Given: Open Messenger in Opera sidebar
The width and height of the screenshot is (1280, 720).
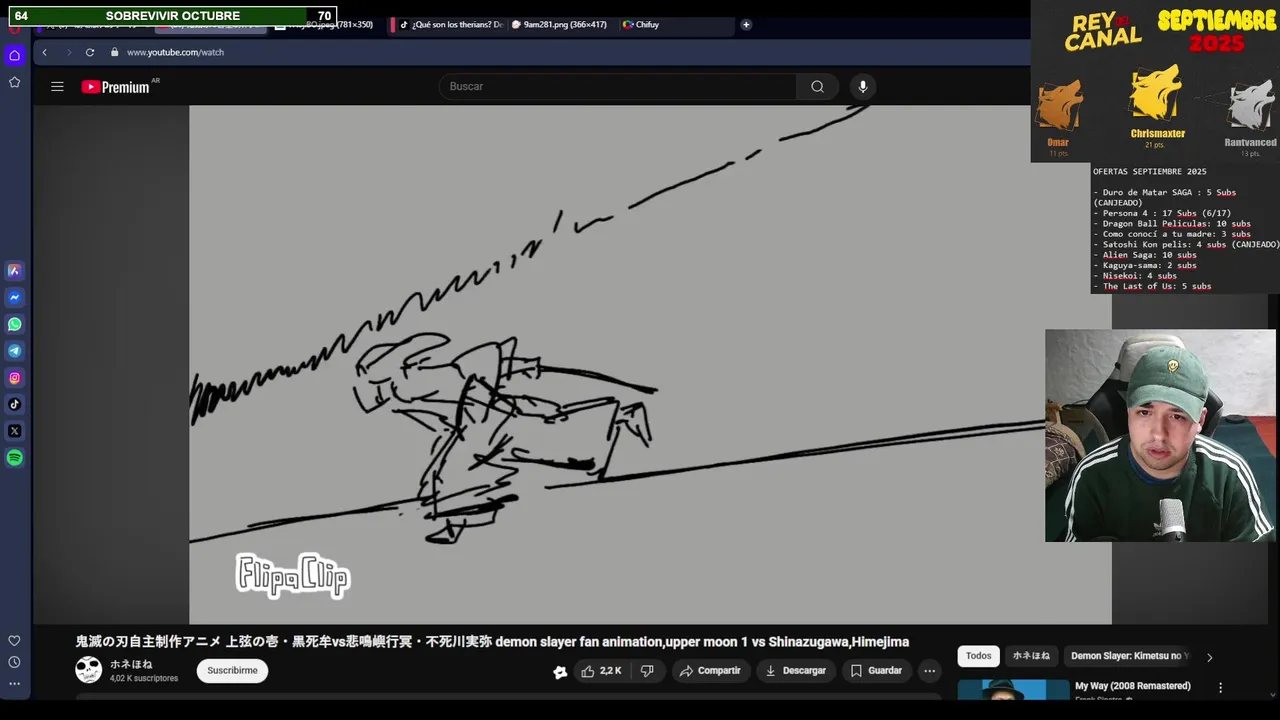Looking at the screenshot, I should (x=14, y=297).
